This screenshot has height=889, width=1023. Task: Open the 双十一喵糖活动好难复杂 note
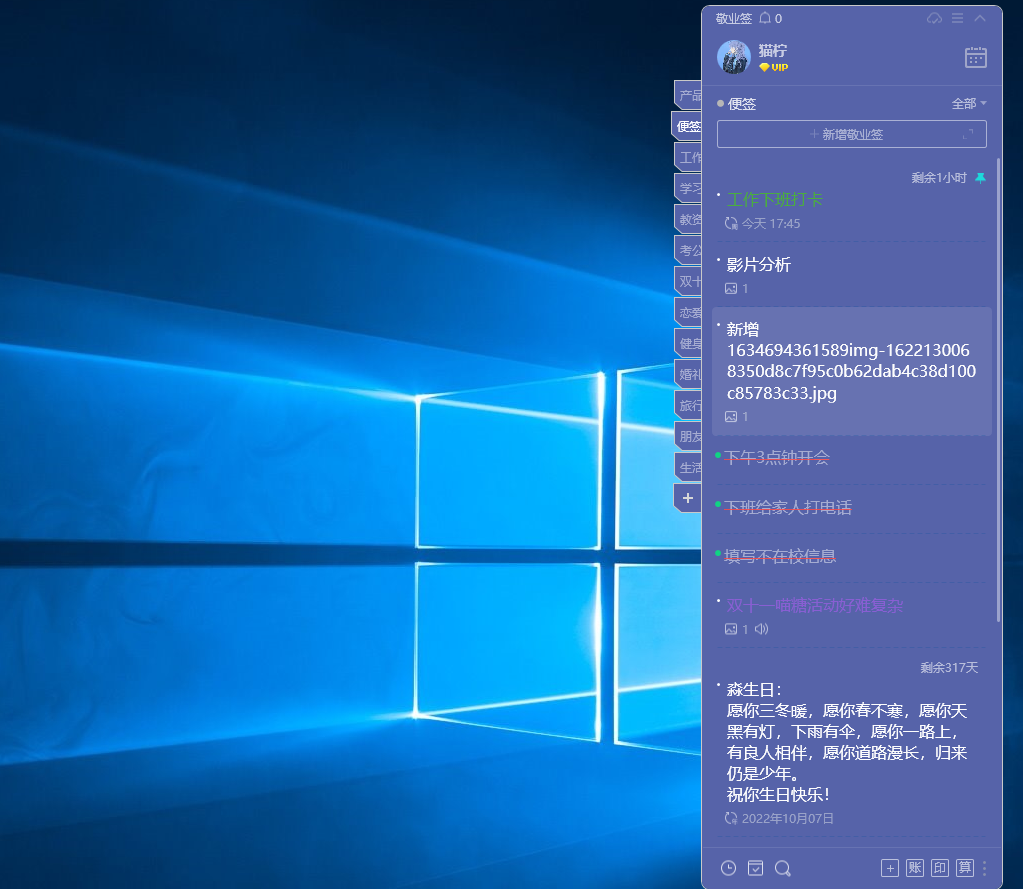coord(815,606)
